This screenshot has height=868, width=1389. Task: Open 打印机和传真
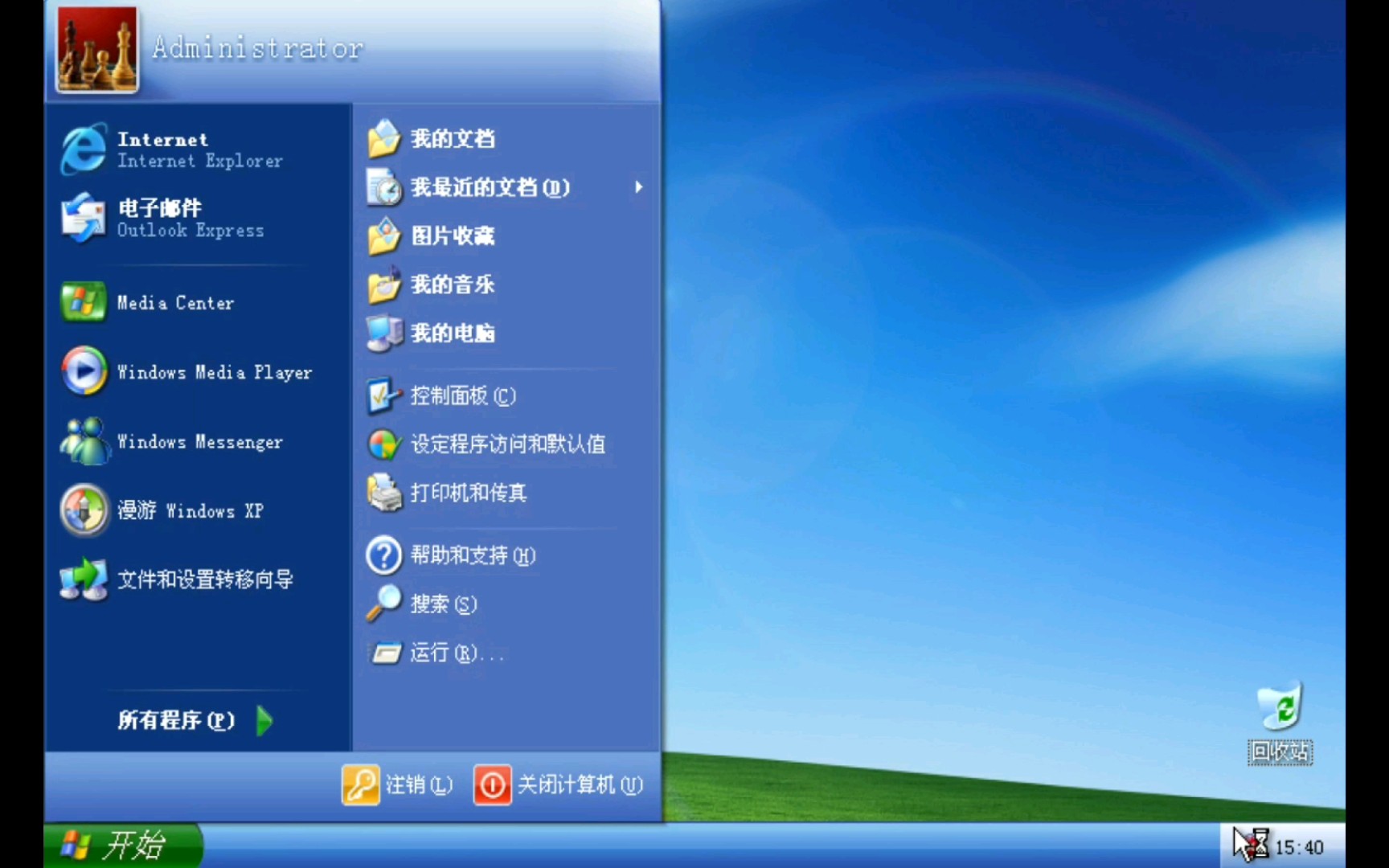click(x=466, y=493)
